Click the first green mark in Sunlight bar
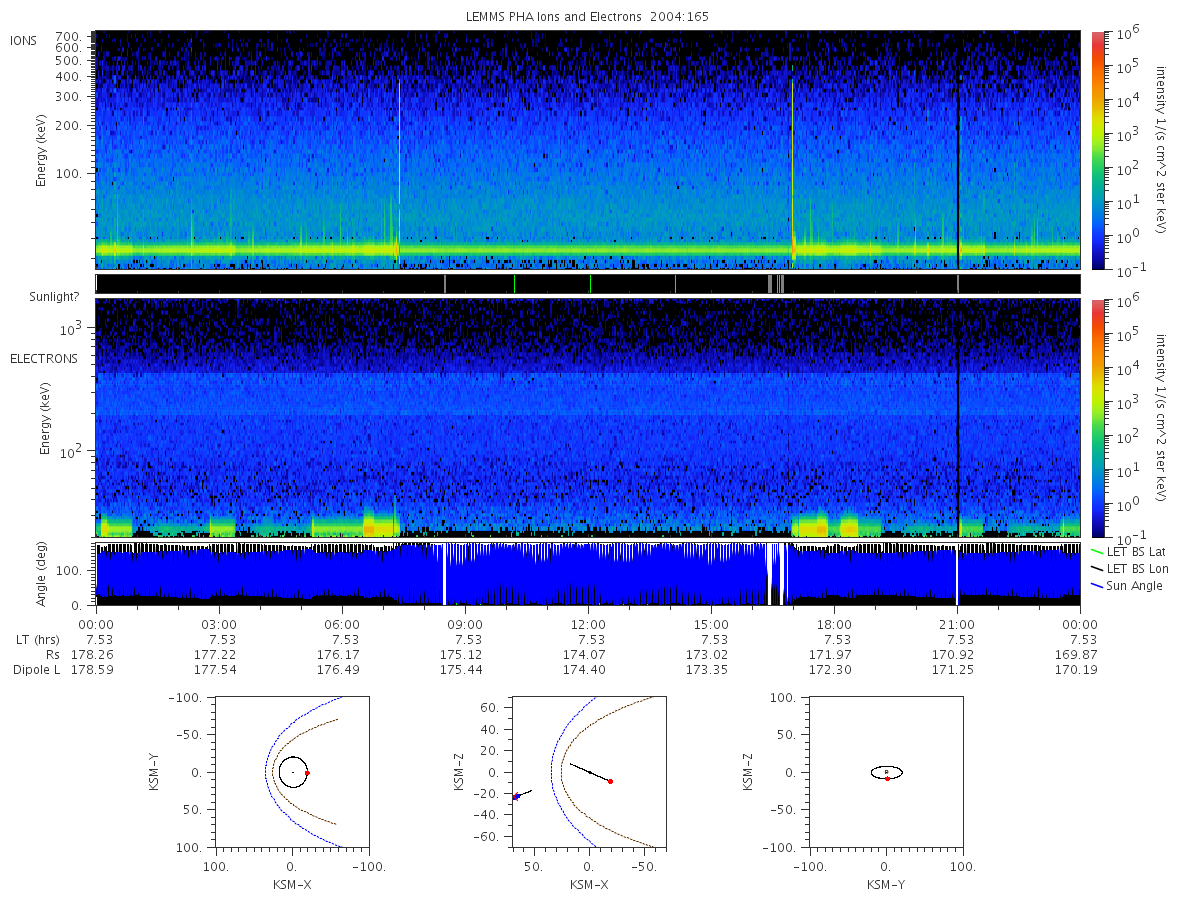The height and width of the screenshot is (900, 1200). click(514, 284)
